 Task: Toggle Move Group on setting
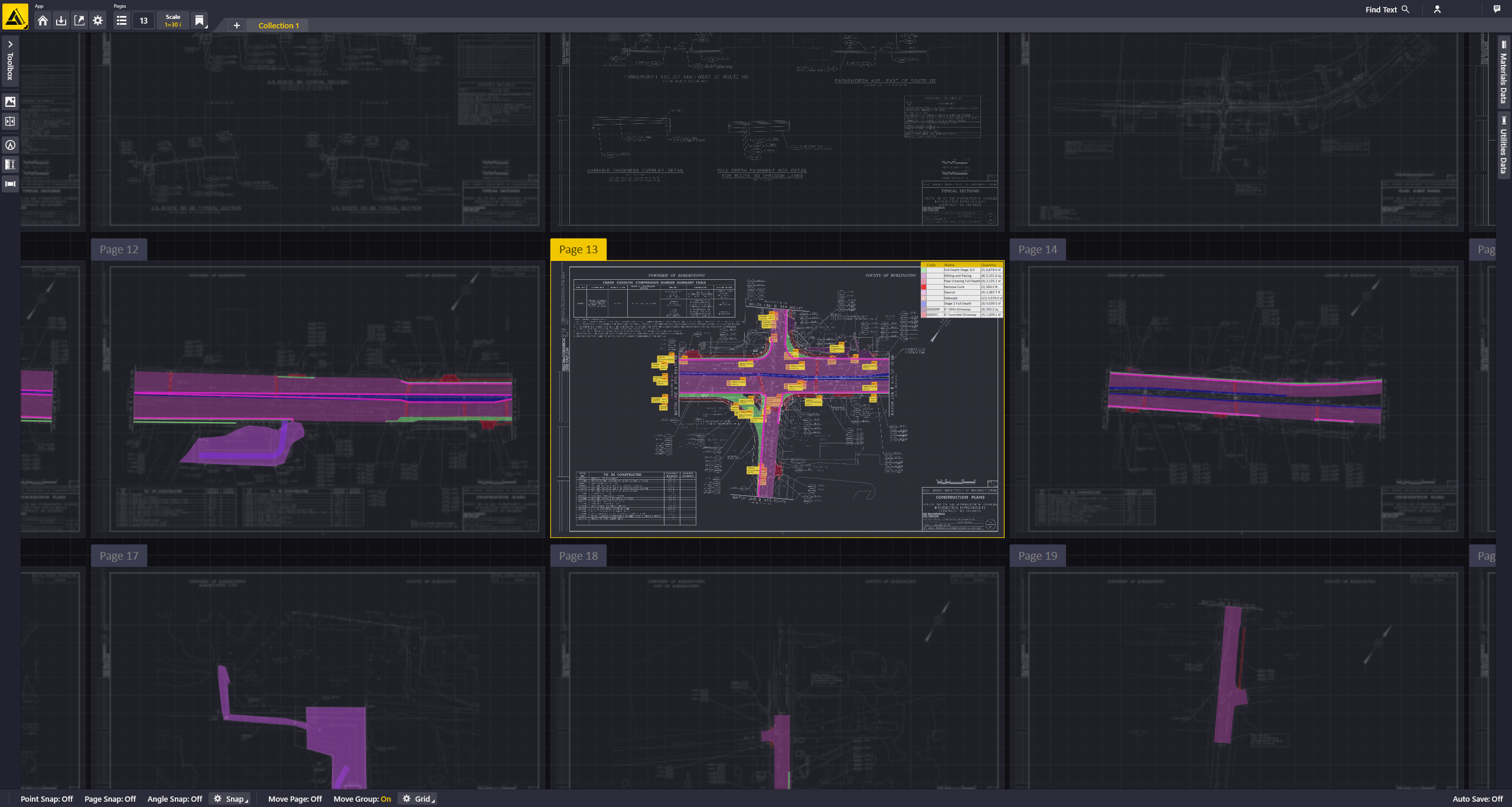pos(361,799)
